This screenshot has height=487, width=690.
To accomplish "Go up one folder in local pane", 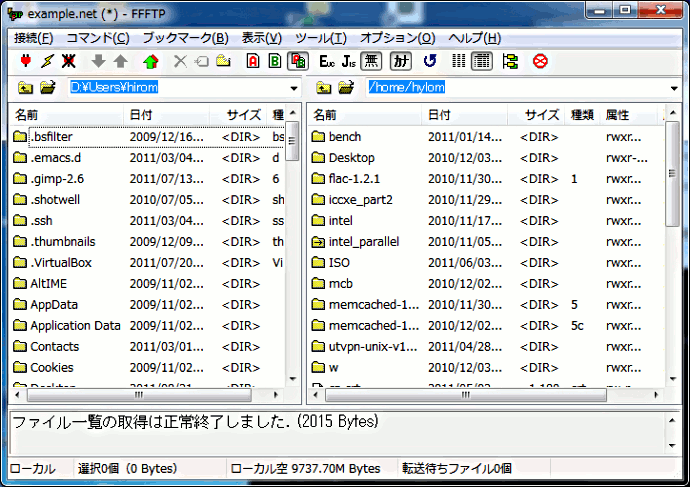I will point(25,88).
